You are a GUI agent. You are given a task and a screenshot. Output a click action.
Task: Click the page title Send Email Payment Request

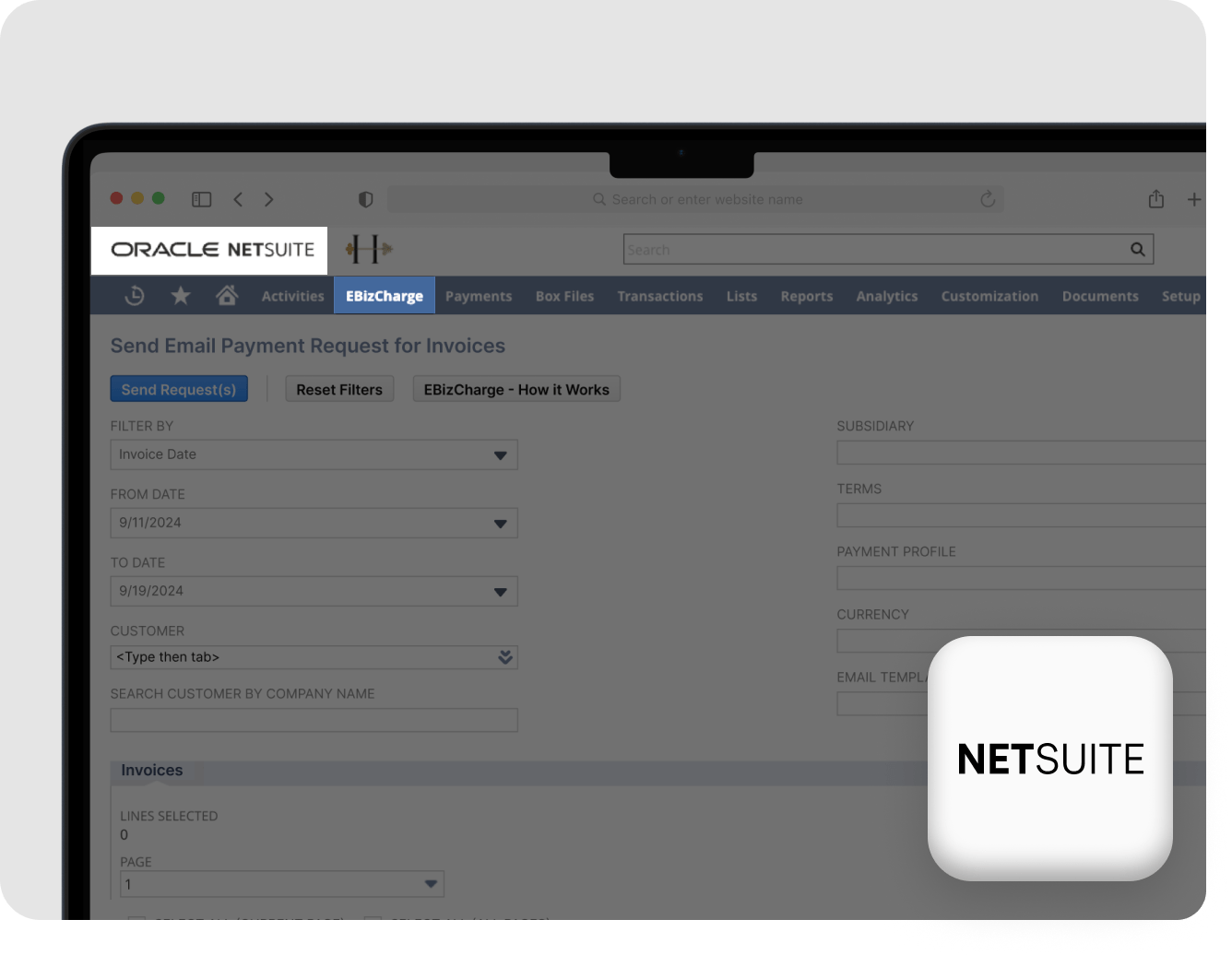pos(308,346)
